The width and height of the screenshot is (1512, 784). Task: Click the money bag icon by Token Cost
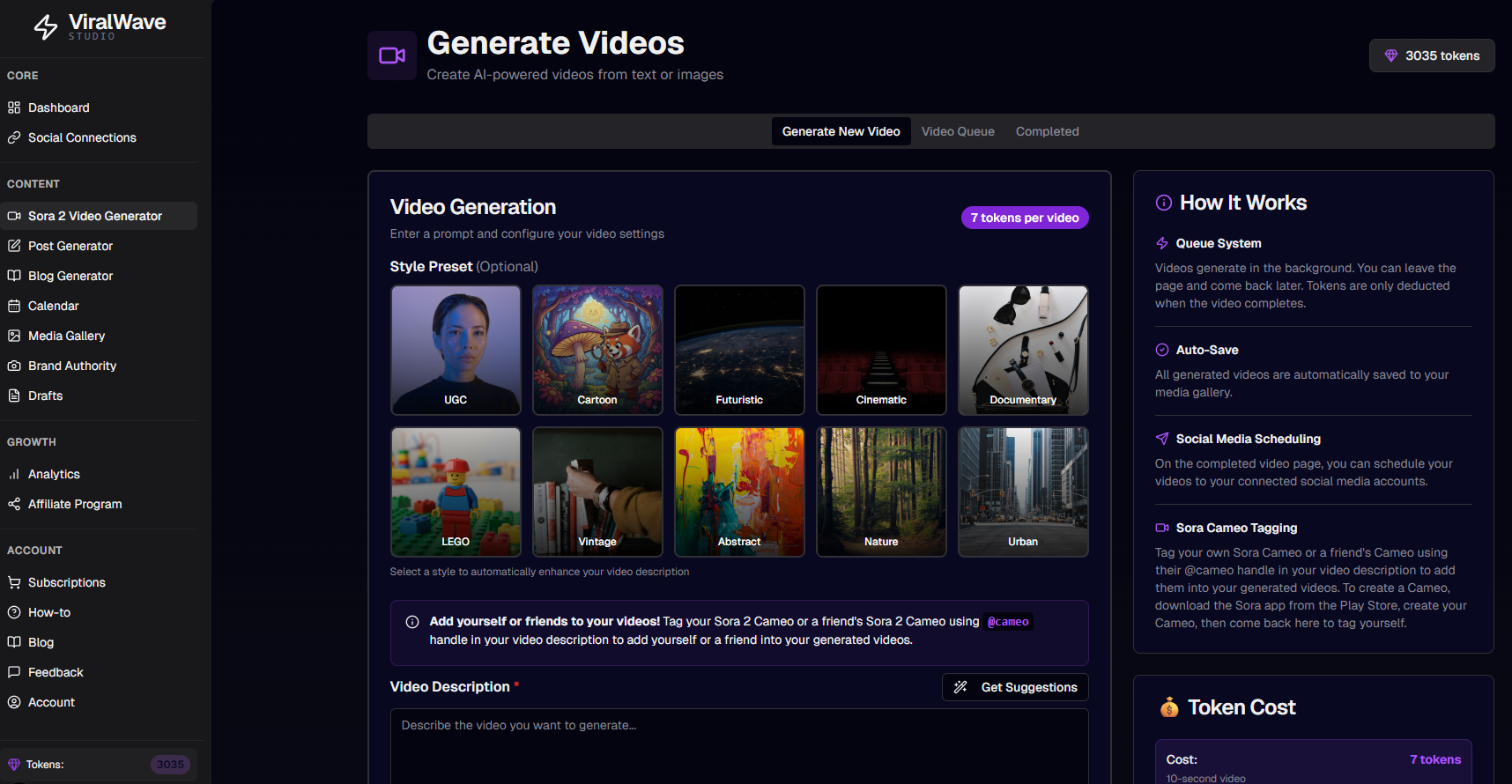(1169, 707)
